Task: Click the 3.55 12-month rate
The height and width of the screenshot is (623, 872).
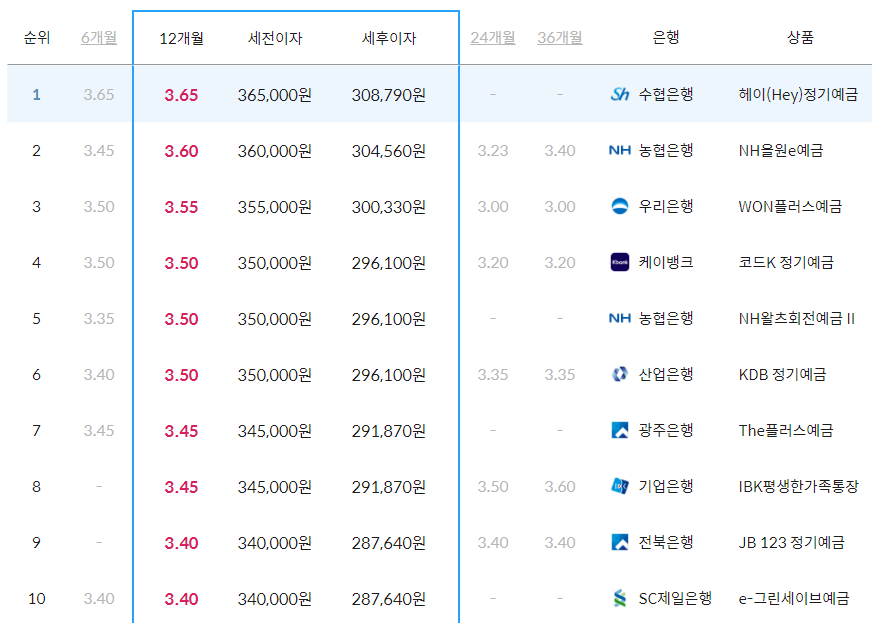Action: click(x=181, y=207)
